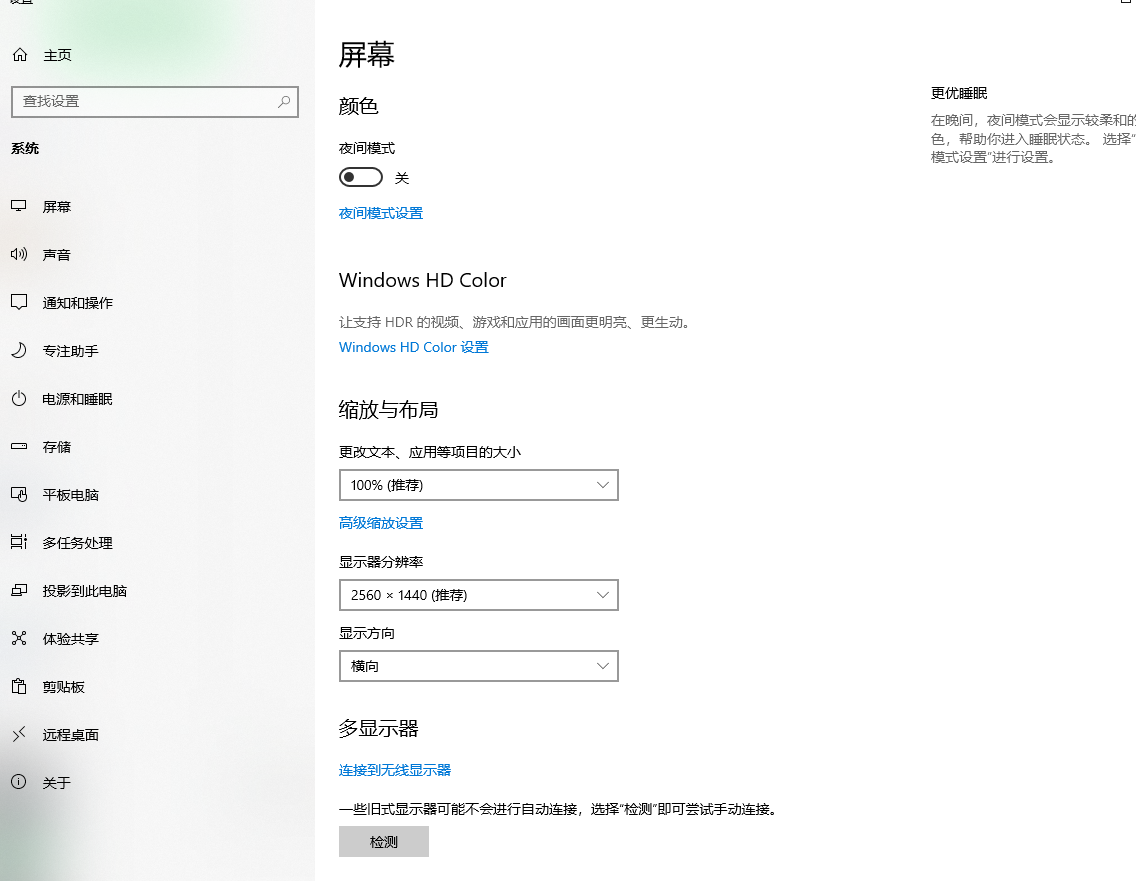Open the 存储 section
The image size is (1136, 881).
[56, 446]
